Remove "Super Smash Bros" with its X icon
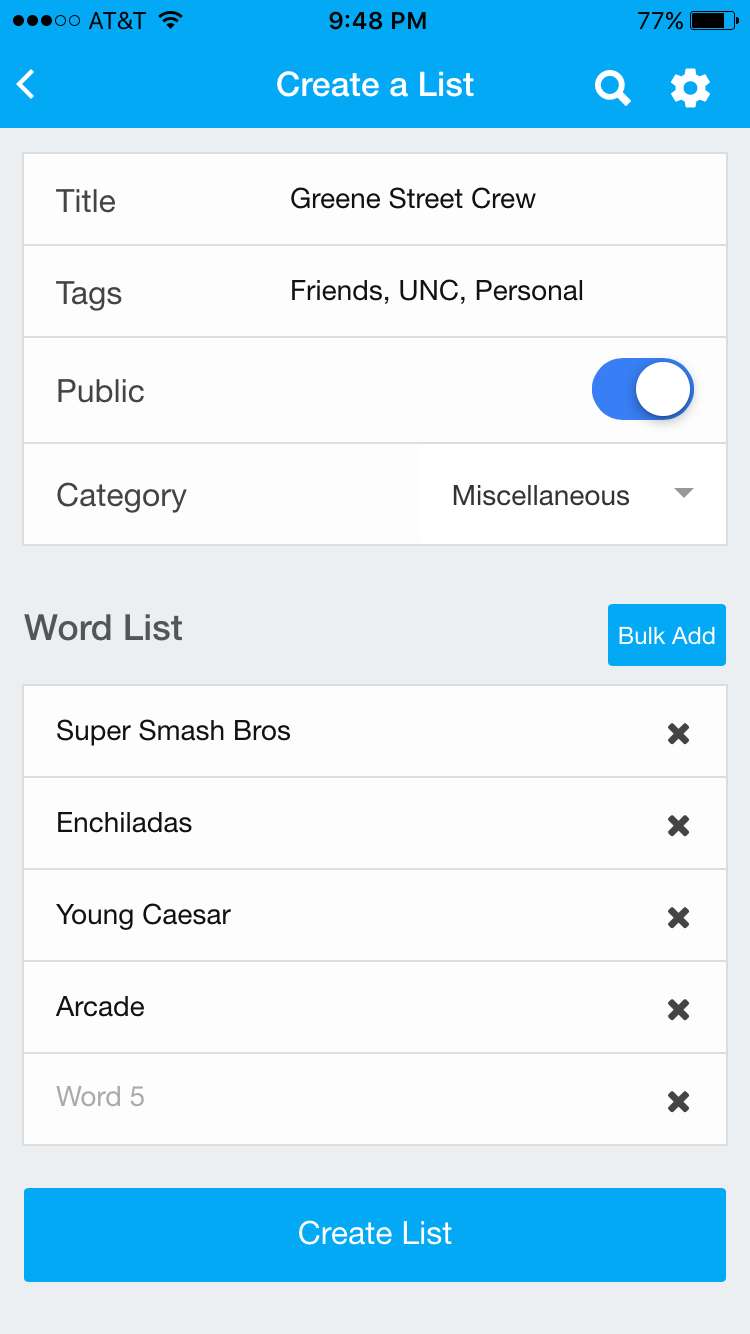Image resolution: width=750 pixels, height=1334 pixels. tap(678, 733)
